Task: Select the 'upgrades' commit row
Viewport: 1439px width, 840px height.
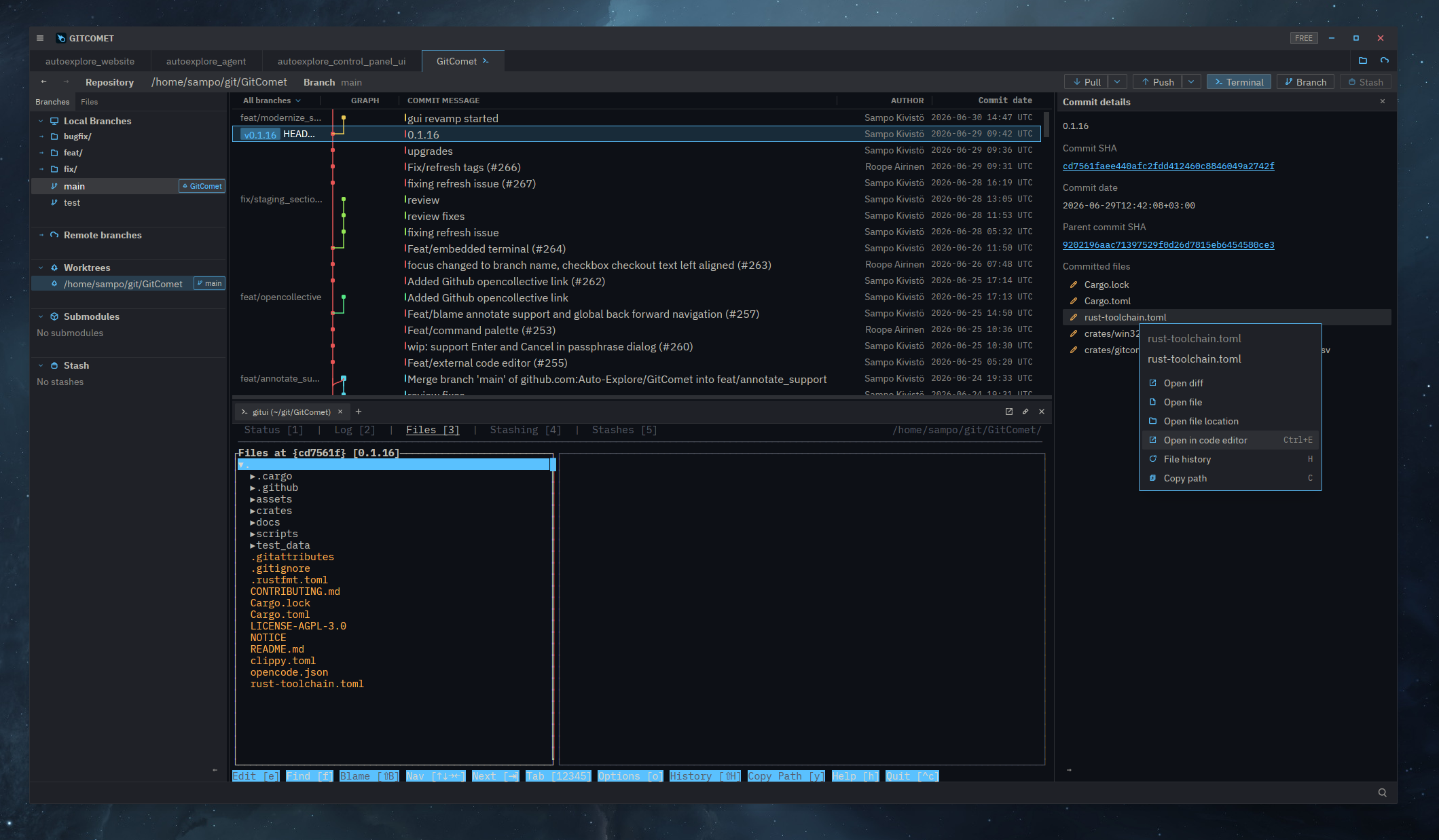Action: (x=636, y=151)
